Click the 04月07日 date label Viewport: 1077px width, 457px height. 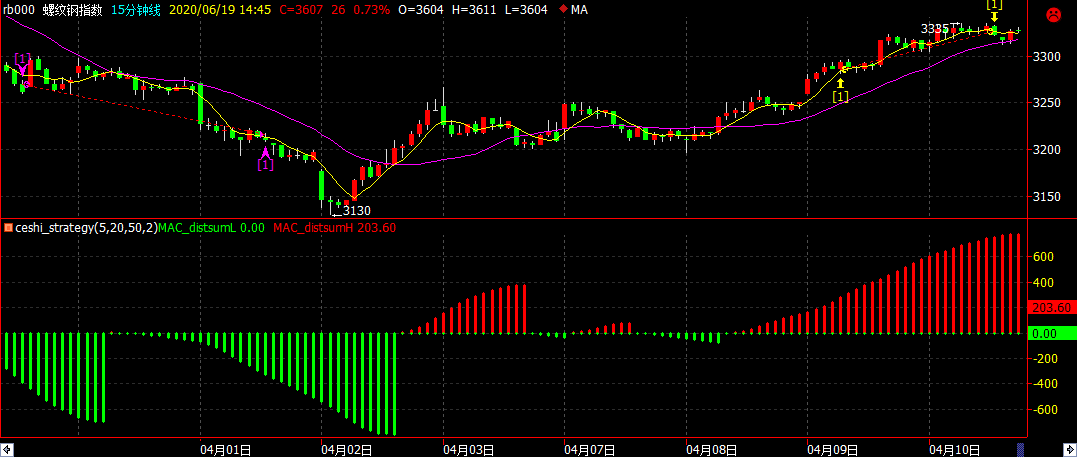[x=589, y=450]
